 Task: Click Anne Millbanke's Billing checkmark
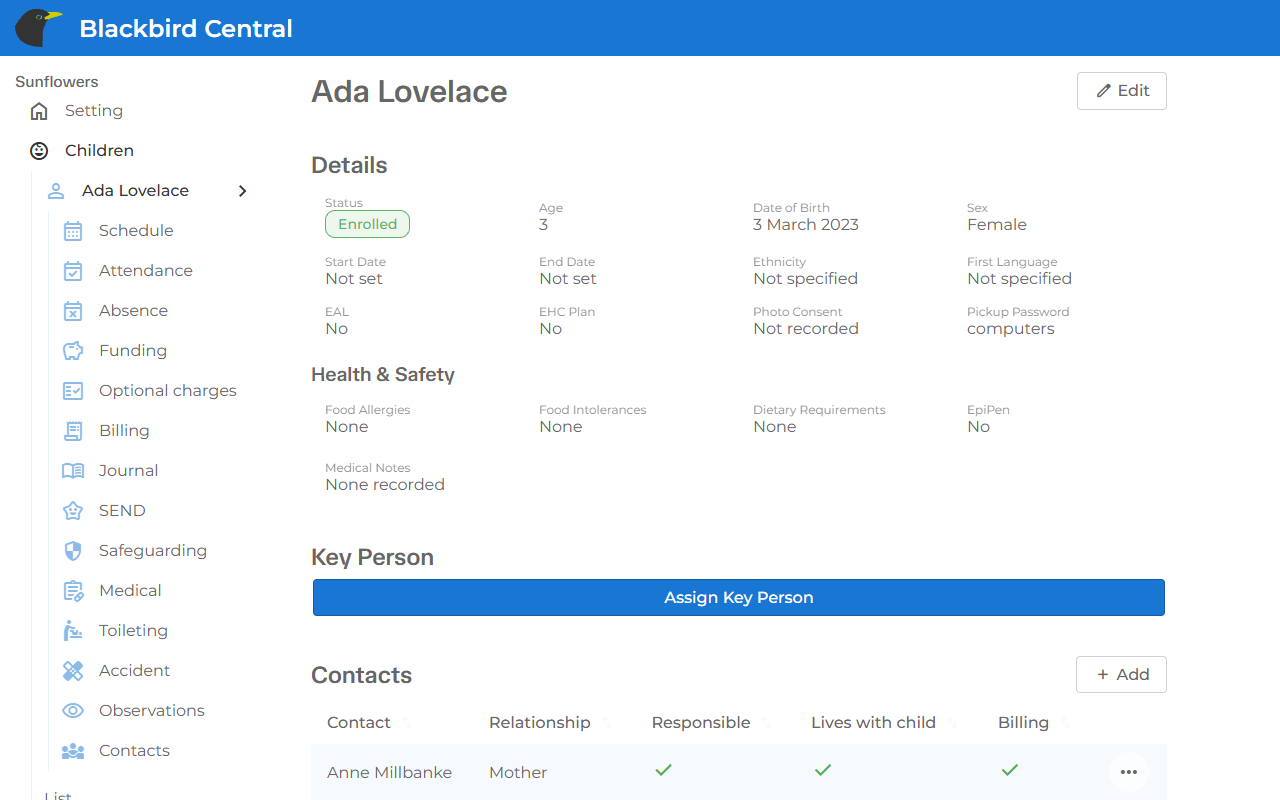(1010, 770)
